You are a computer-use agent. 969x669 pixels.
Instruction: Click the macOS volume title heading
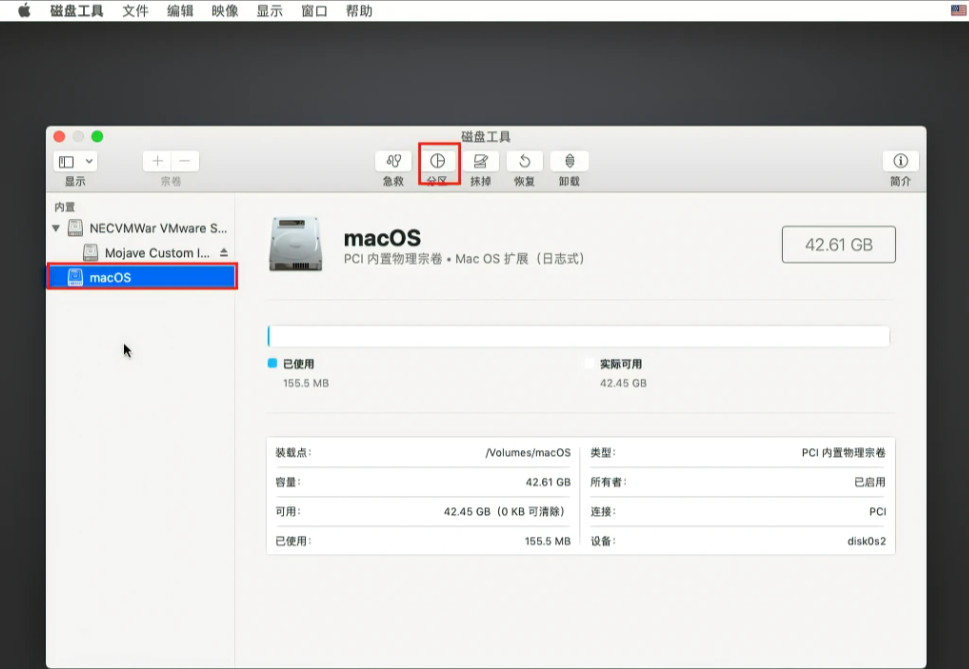(x=382, y=238)
